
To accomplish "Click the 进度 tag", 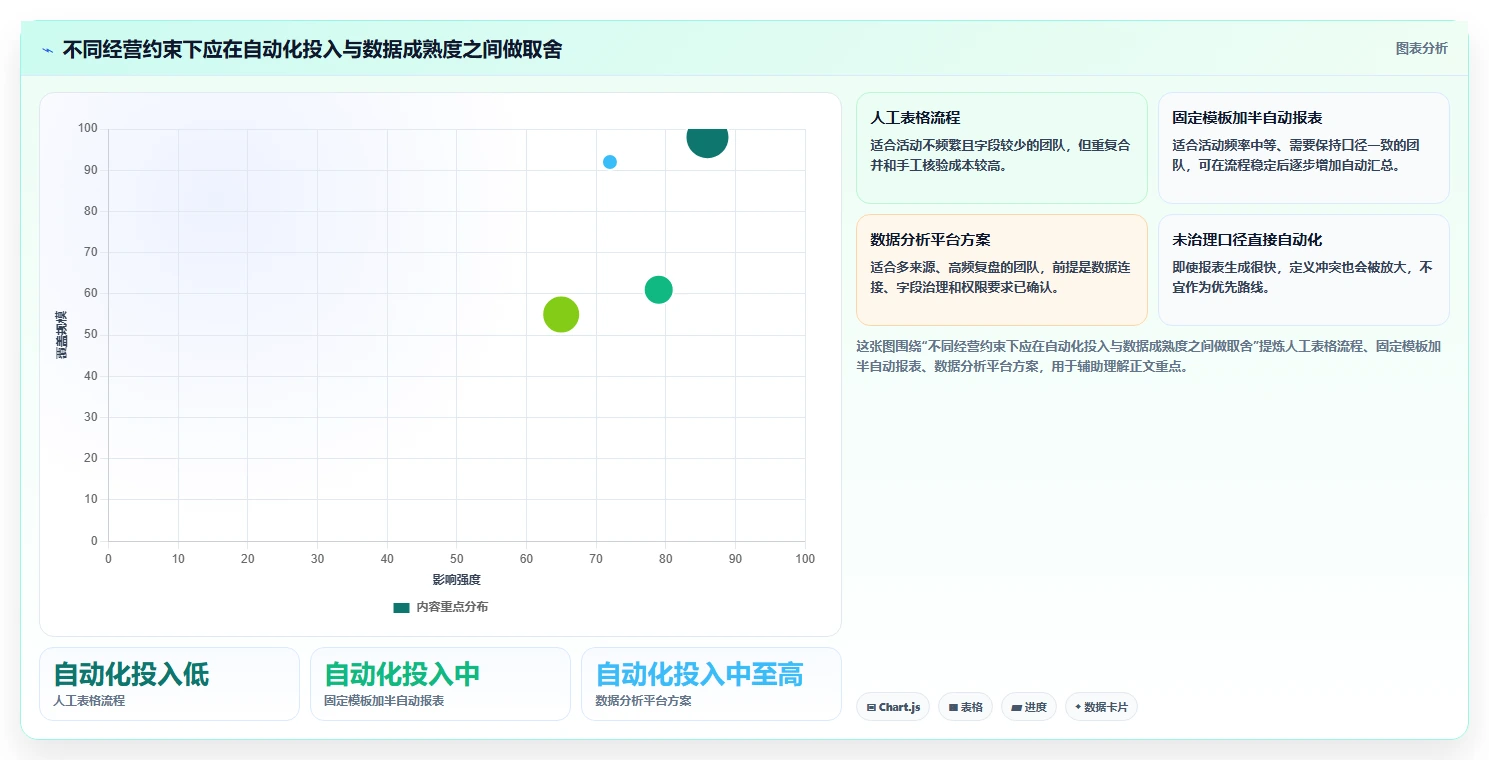I will [1028, 707].
